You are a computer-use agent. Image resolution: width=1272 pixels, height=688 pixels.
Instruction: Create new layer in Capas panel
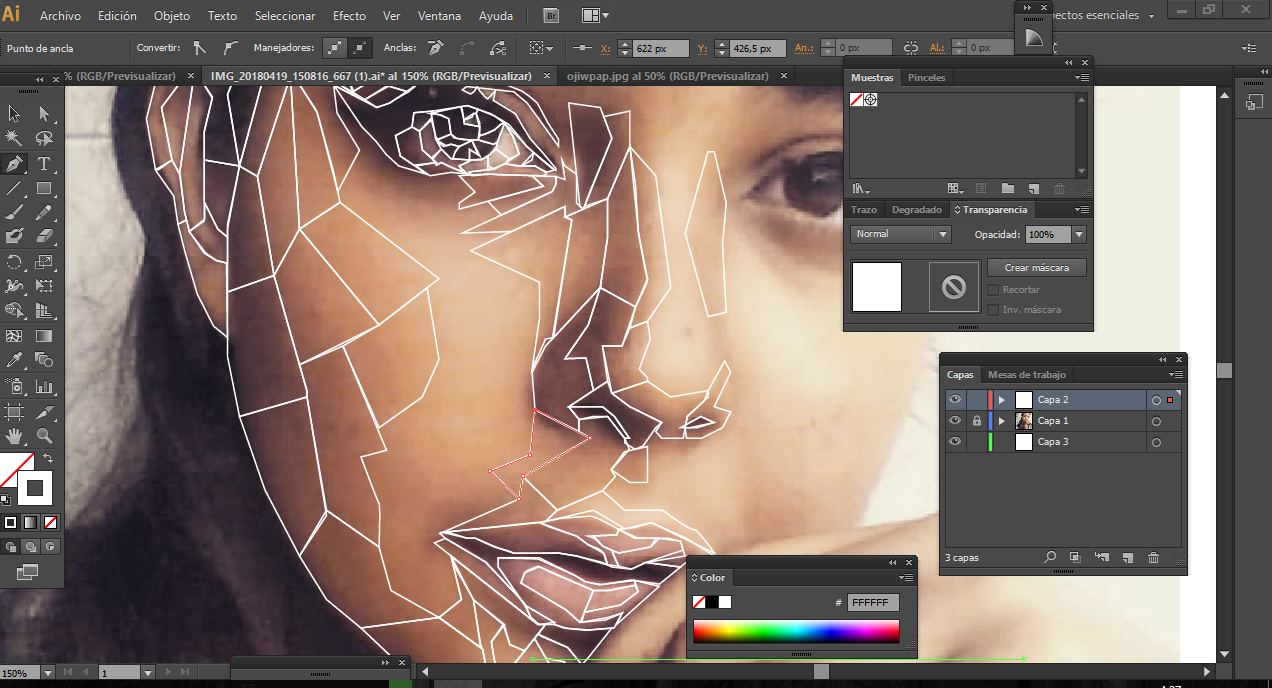(x=1127, y=558)
